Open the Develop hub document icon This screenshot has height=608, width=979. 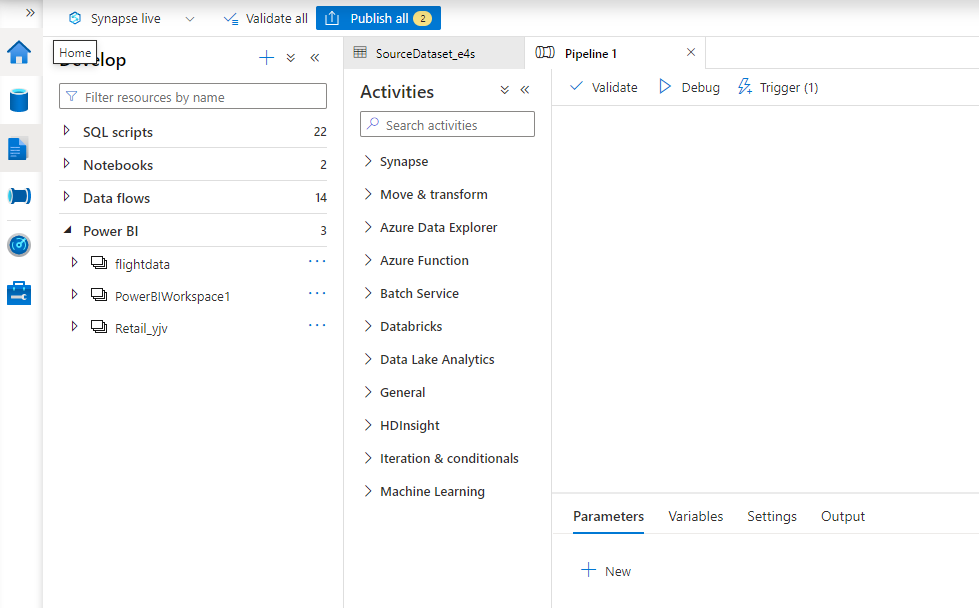tap(19, 149)
